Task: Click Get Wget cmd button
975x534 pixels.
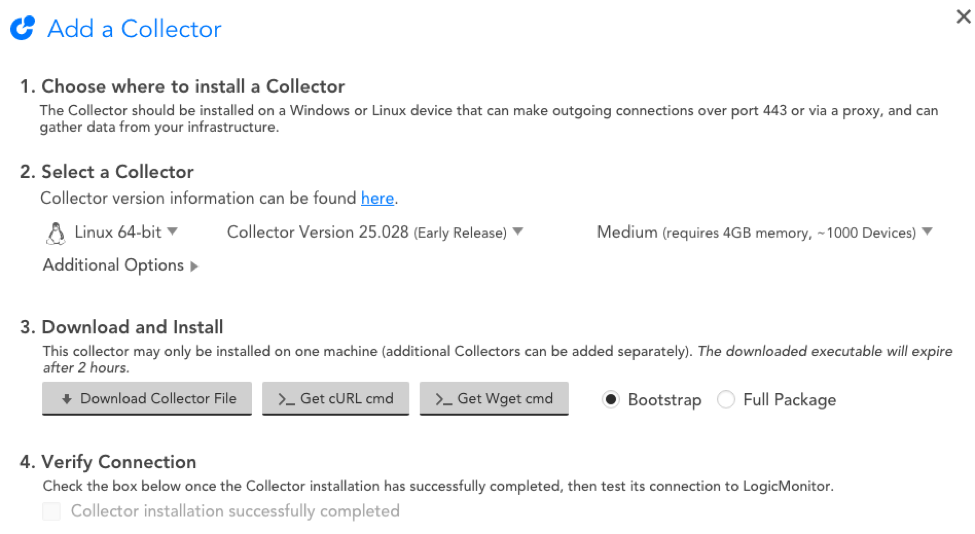Action: (494, 398)
